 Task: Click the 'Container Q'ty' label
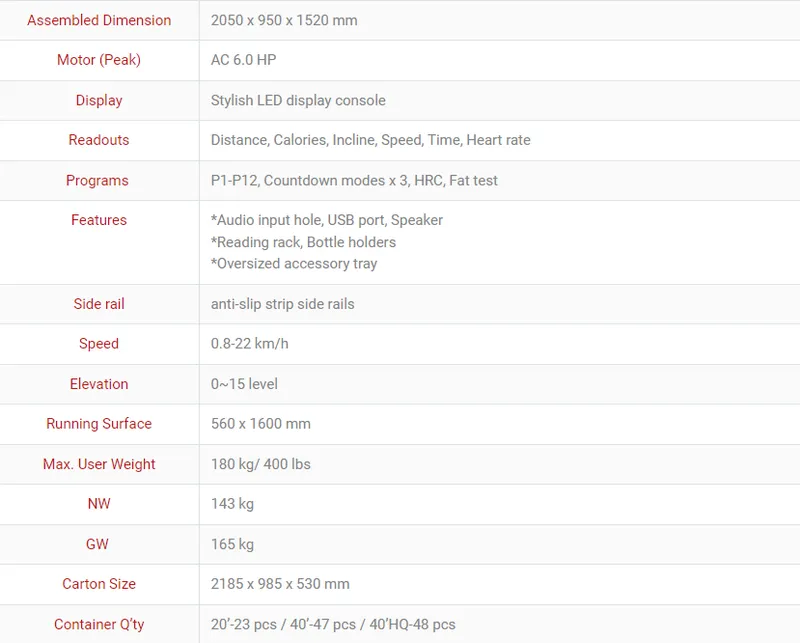click(x=99, y=624)
